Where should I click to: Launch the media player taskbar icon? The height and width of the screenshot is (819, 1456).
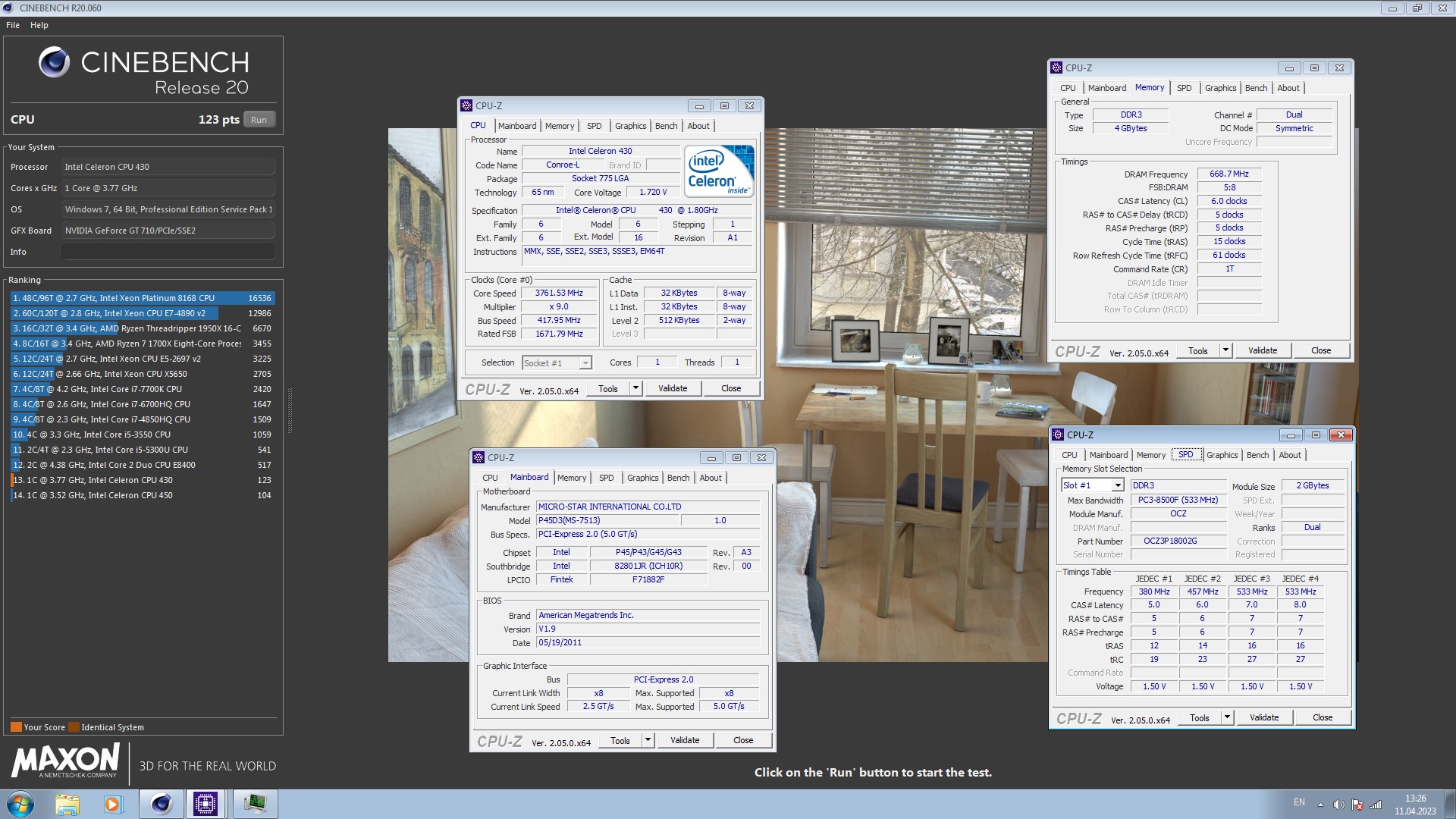(x=113, y=804)
